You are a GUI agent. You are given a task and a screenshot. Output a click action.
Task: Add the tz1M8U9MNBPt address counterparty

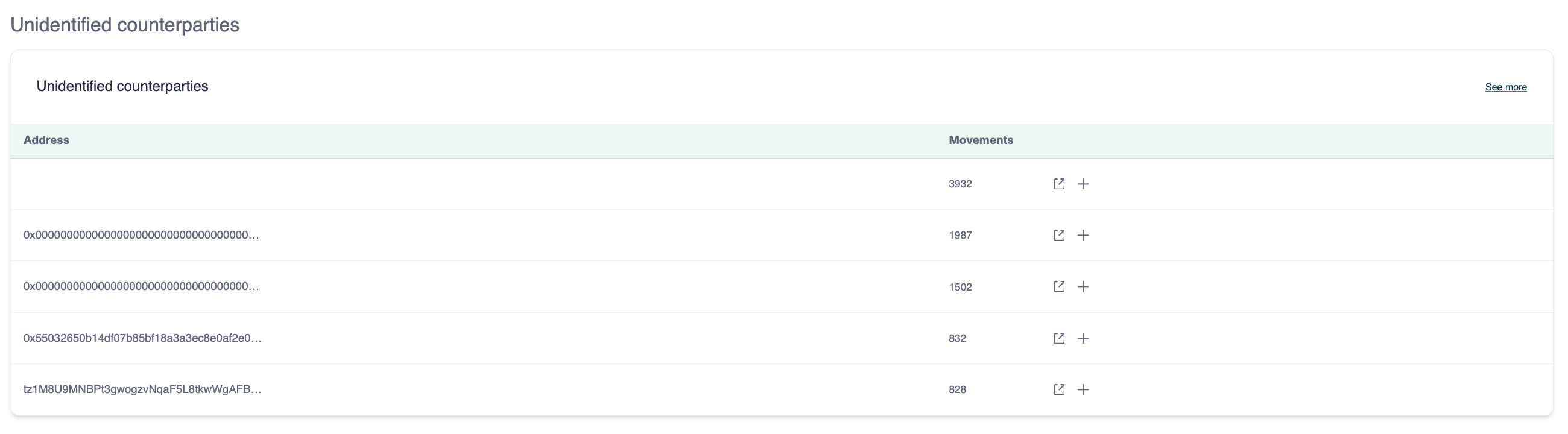[x=1083, y=389]
